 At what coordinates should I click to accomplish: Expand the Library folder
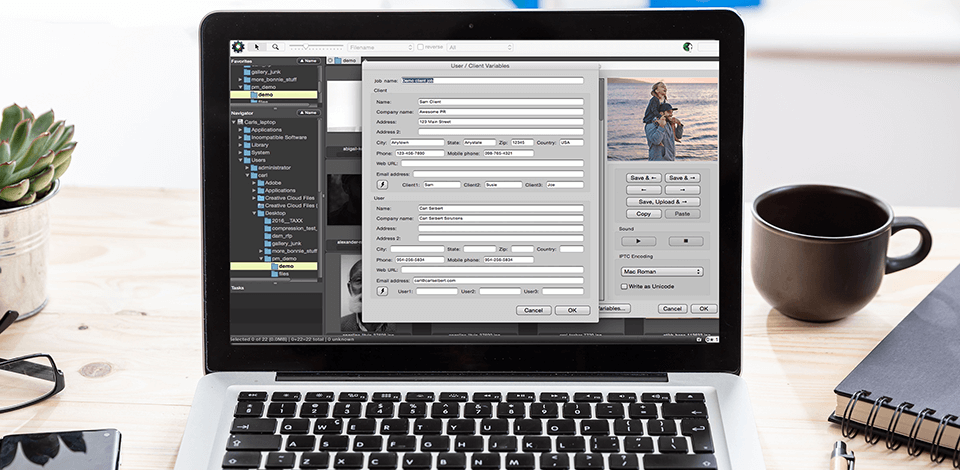tap(241, 145)
